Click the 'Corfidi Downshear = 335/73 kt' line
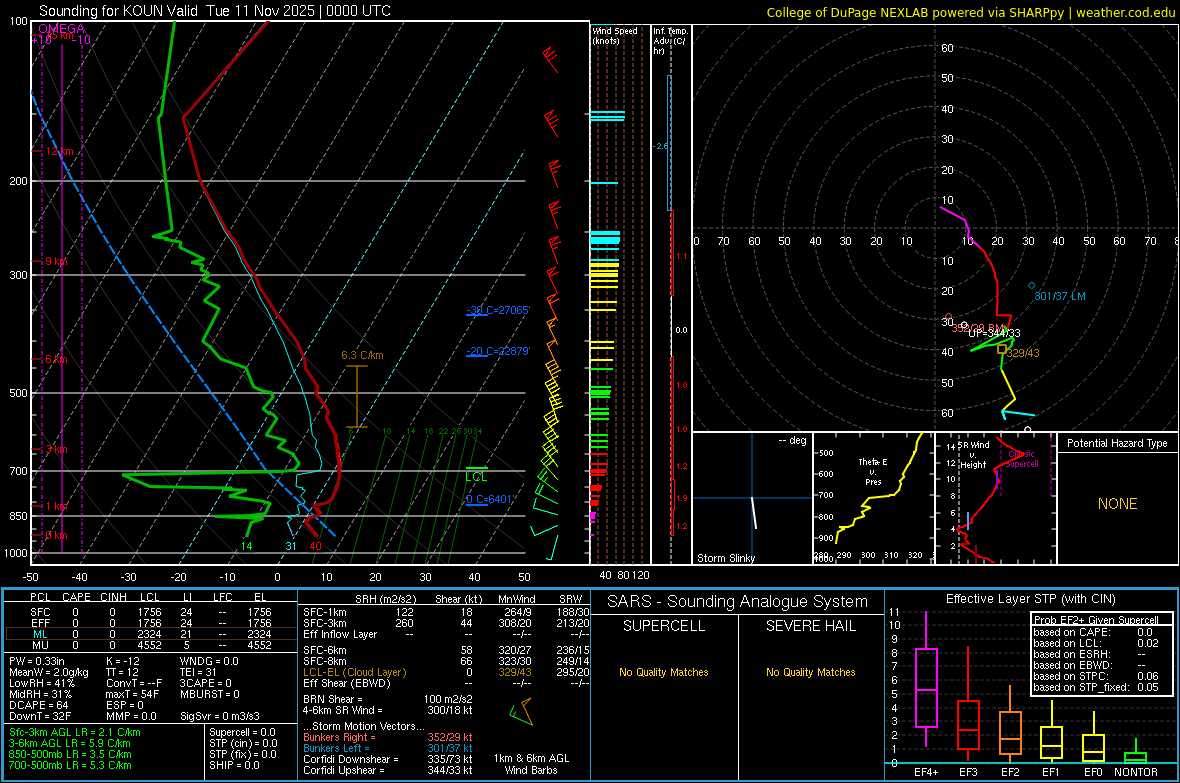The width and height of the screenshot is (1180, 783). (388, 759)
